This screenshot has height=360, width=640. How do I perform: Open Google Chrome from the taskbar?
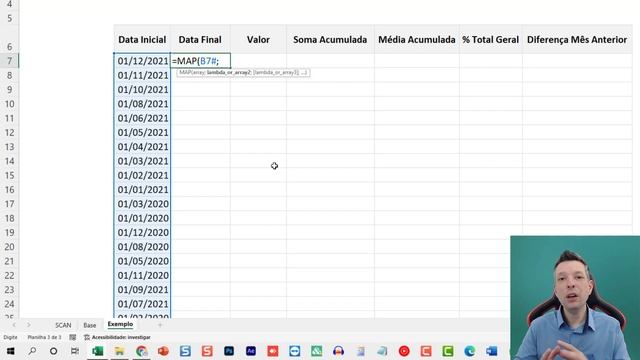[141, 351]
